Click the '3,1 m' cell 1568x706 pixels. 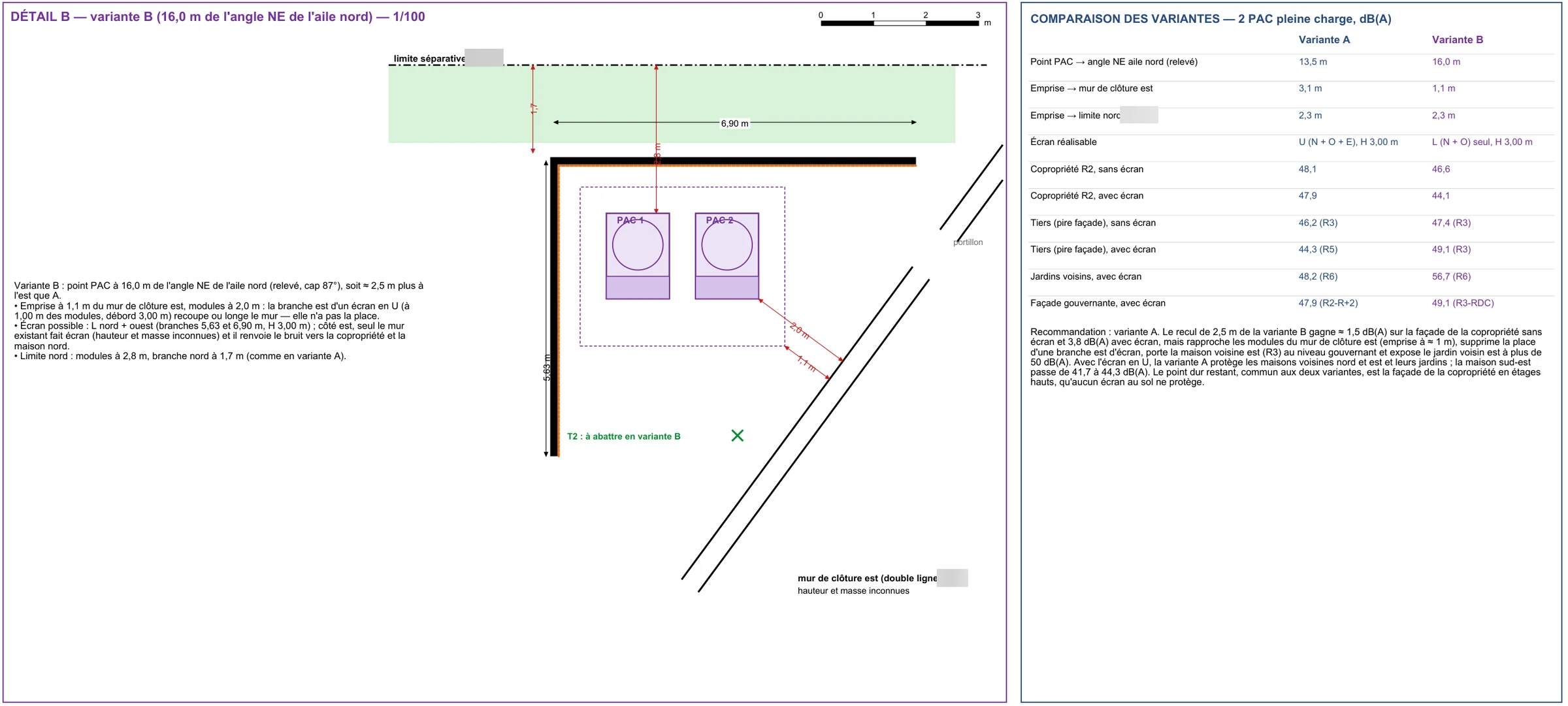coord(1310,88)
